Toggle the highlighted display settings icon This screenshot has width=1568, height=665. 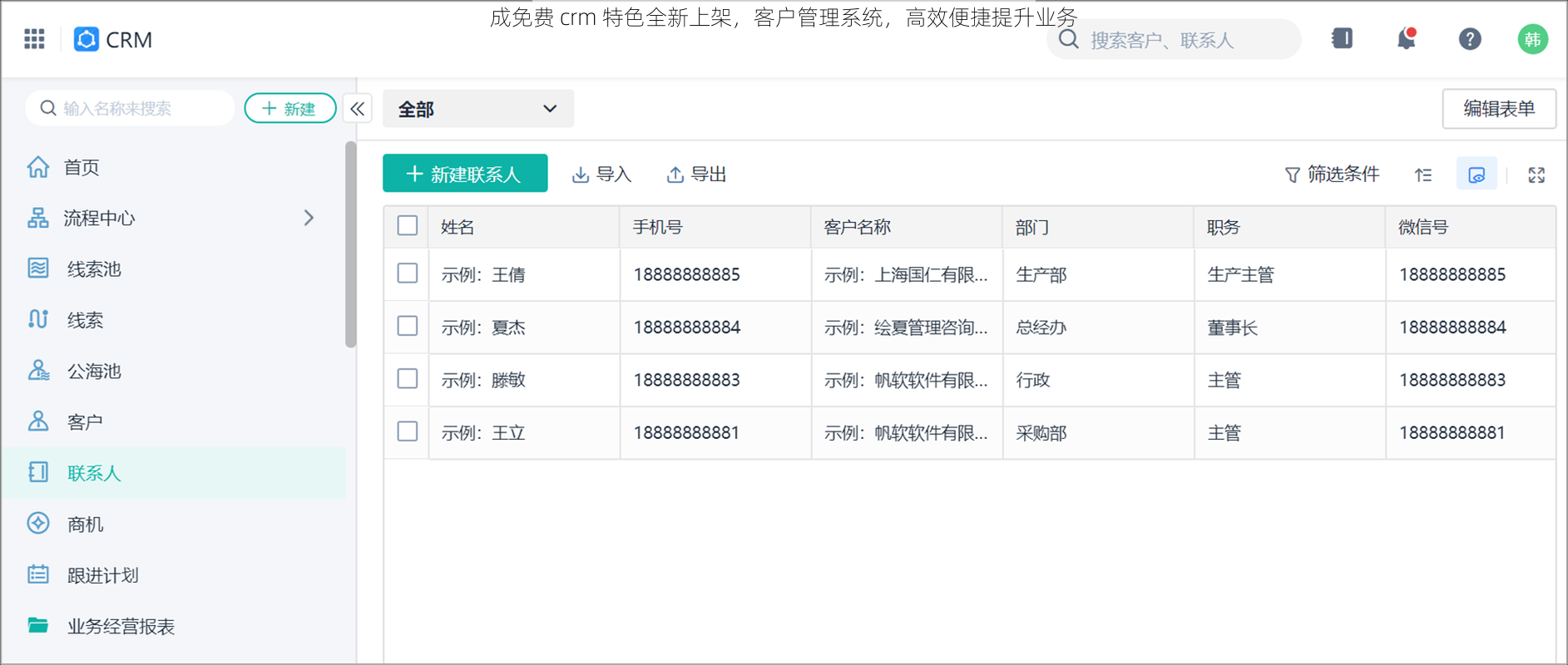1476,175
